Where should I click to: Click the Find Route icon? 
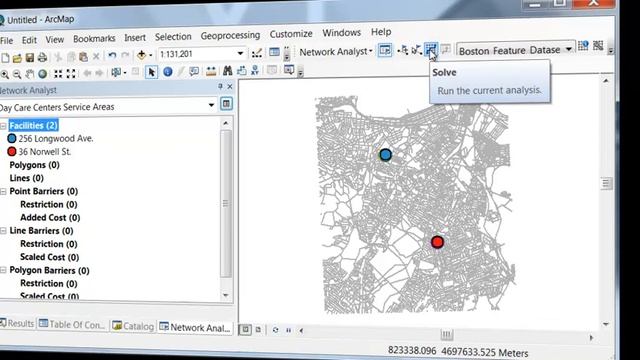click(x=242, y=71)
